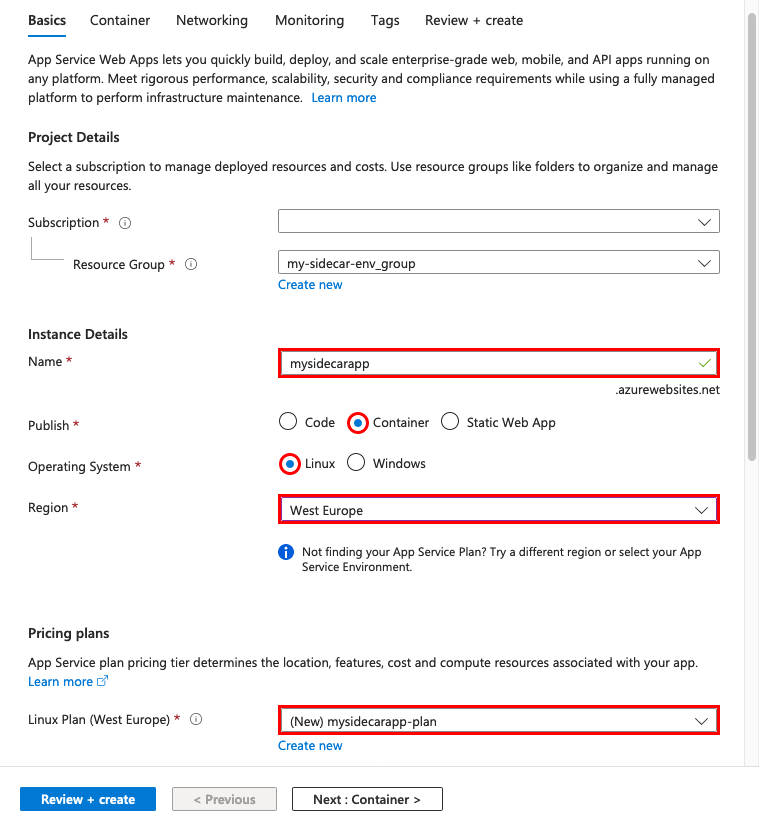The image size is (759, 831).
Task: Click the Linux Plan info icon
Action: (196, 719)
